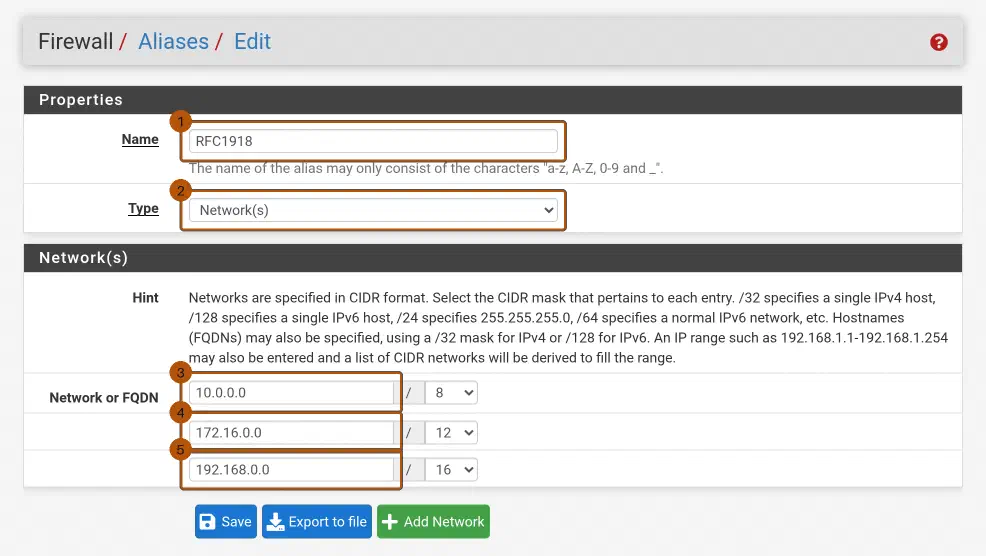Click the 172.16.0.0 network input field
This screenshot has height=556, width=986.
point(291,433)
